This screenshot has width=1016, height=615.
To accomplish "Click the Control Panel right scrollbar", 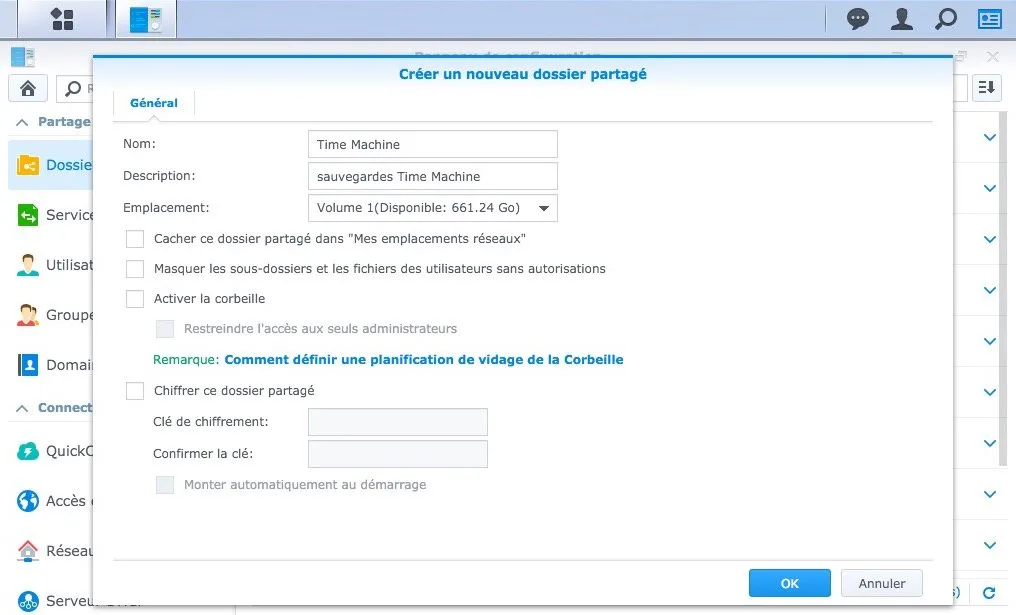I will pos(1004,288).
